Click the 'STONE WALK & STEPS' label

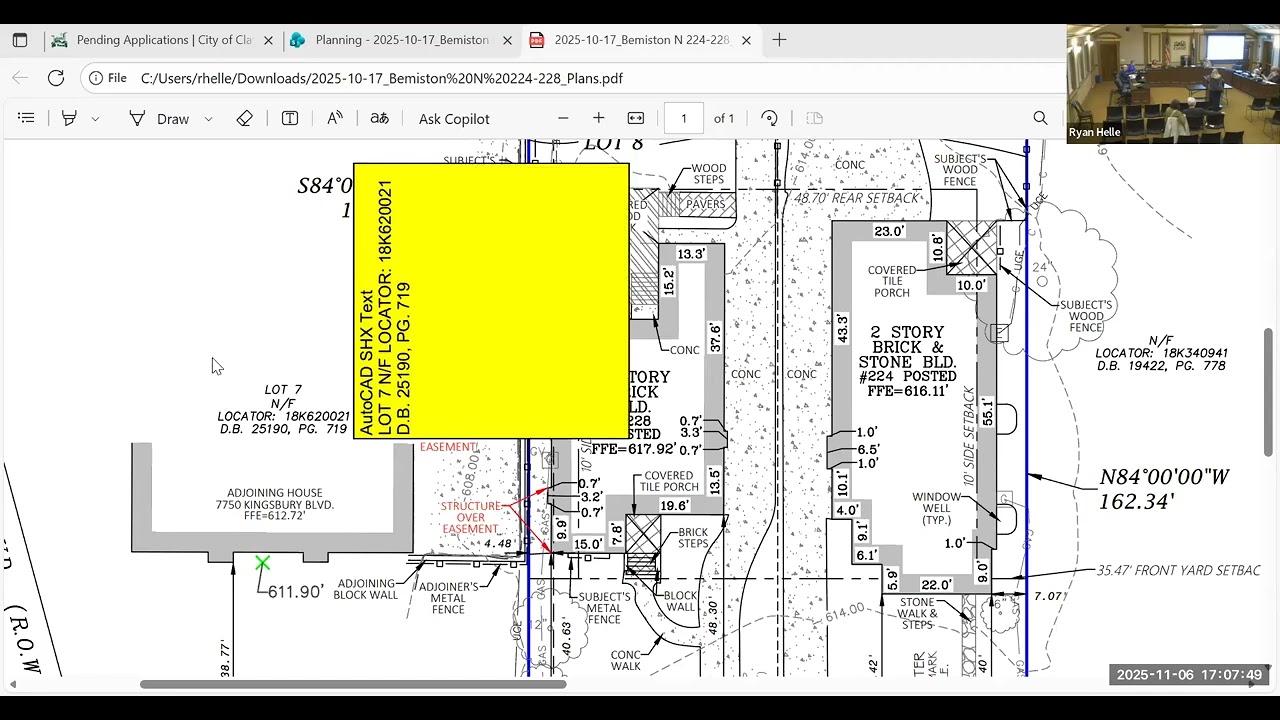917,613
